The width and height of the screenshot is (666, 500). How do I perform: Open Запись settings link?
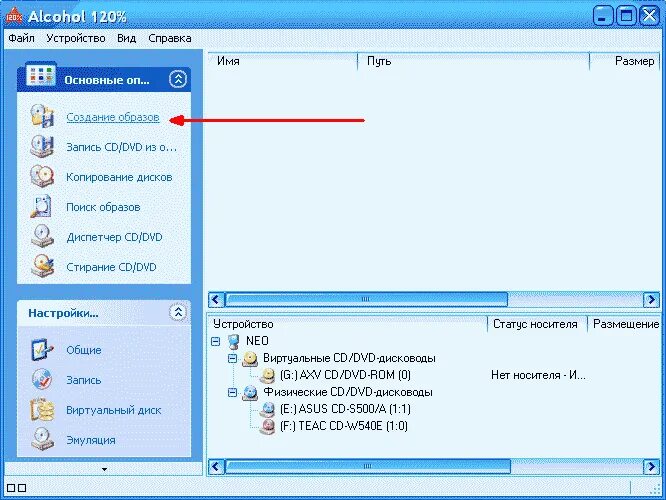point(84,380)
